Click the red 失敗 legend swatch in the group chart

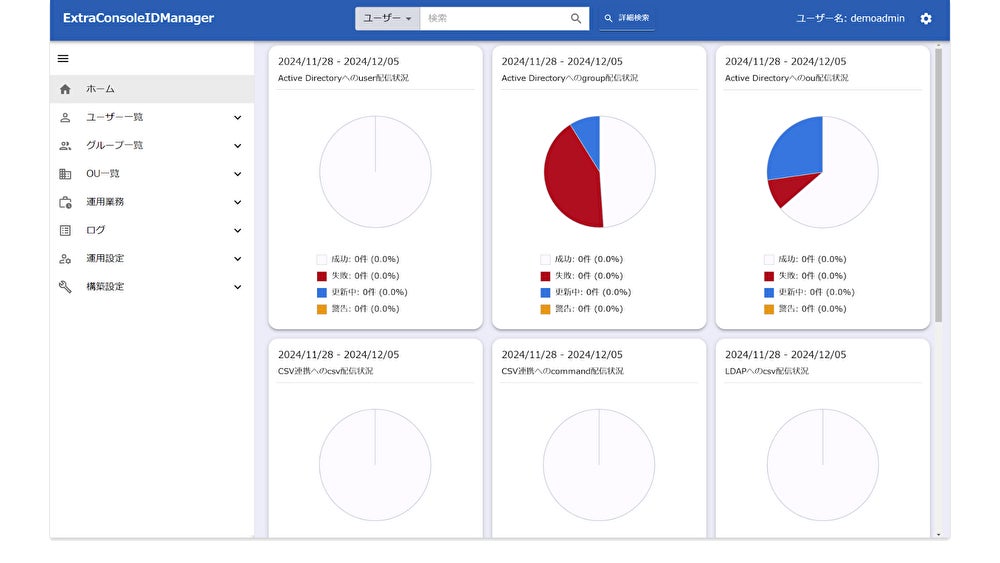(x=545, y=276)
